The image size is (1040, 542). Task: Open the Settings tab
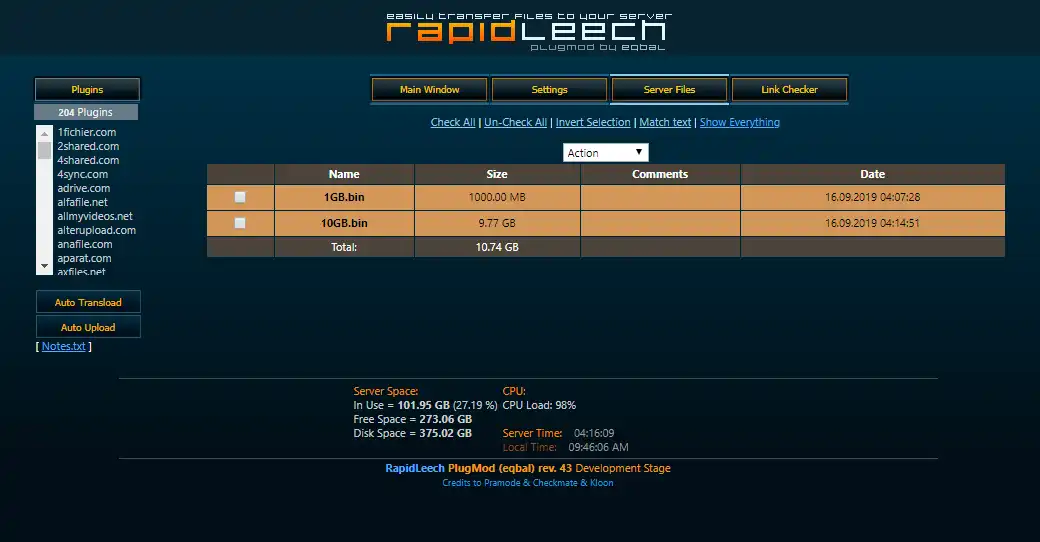[x=549, y=90]
